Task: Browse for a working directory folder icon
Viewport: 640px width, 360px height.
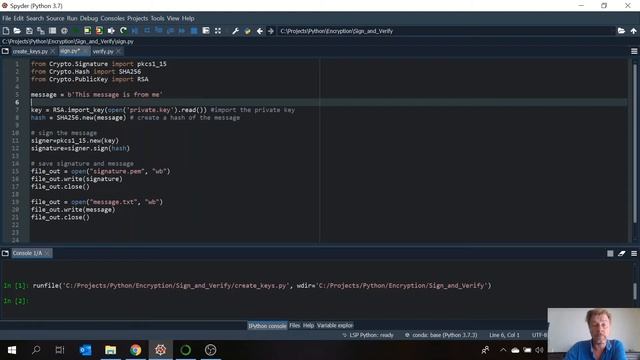Action: pyautogui.click(x=621, y=31)
